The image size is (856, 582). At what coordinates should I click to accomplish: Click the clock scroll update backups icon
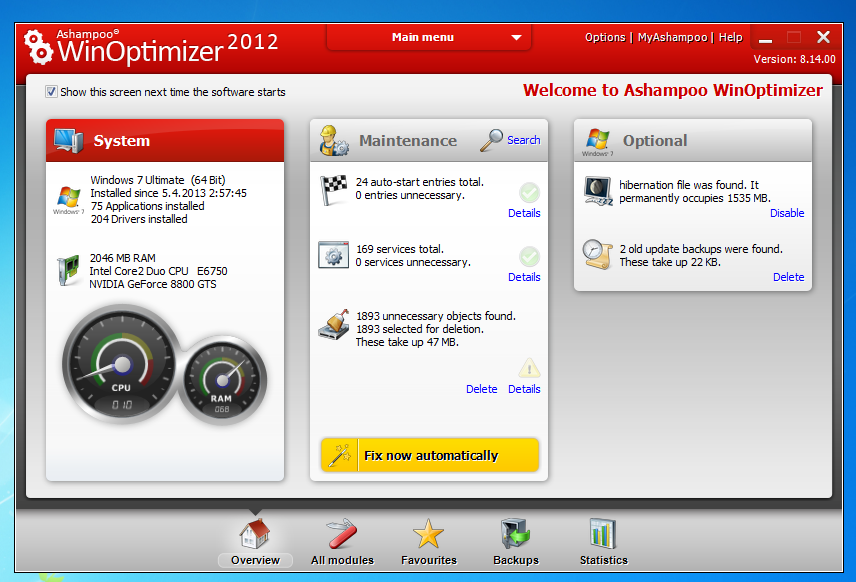click(x=598, y=254)
